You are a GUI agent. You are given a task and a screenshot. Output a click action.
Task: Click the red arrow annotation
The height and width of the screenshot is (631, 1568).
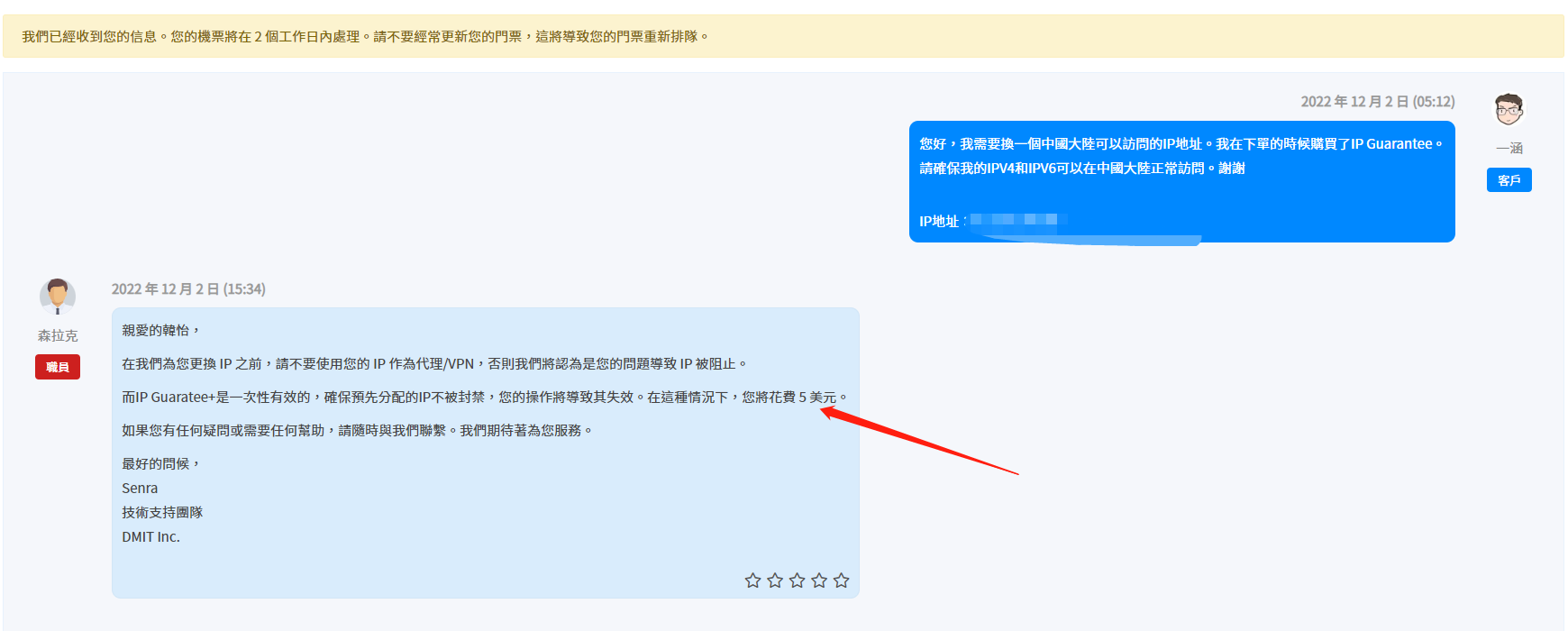tap(919, 442)
